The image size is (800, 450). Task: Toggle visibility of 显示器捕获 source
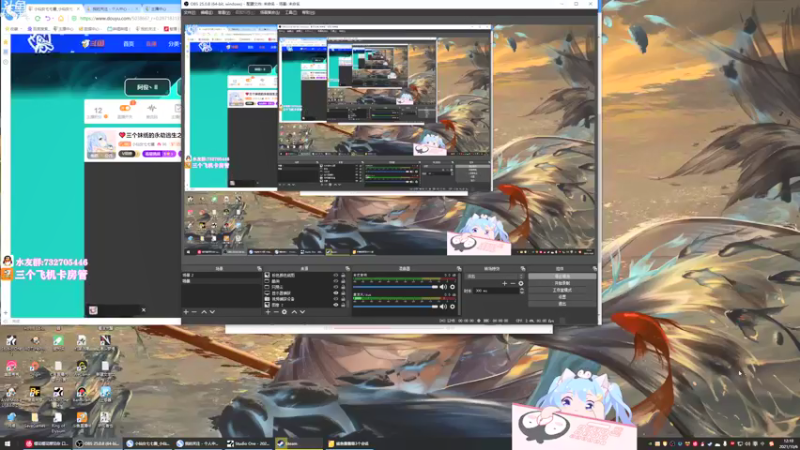[x=336, y=293]
